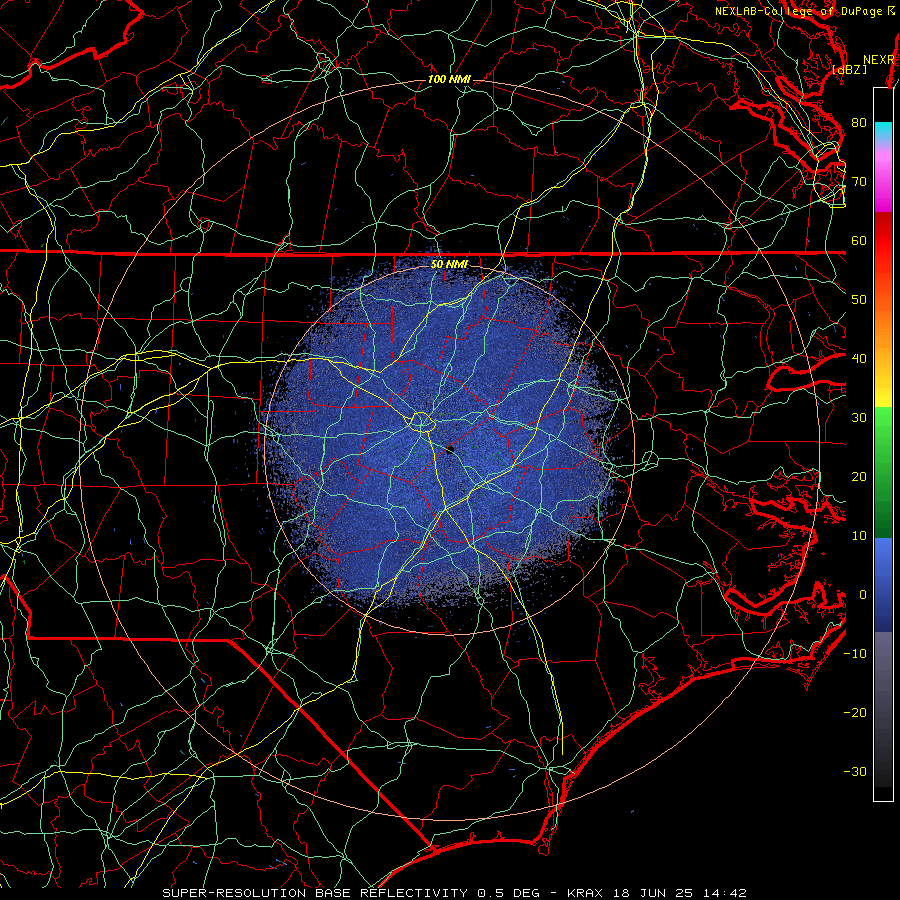Click the KRAX station ID in caption
900x900 pixels.
(585, 893)
